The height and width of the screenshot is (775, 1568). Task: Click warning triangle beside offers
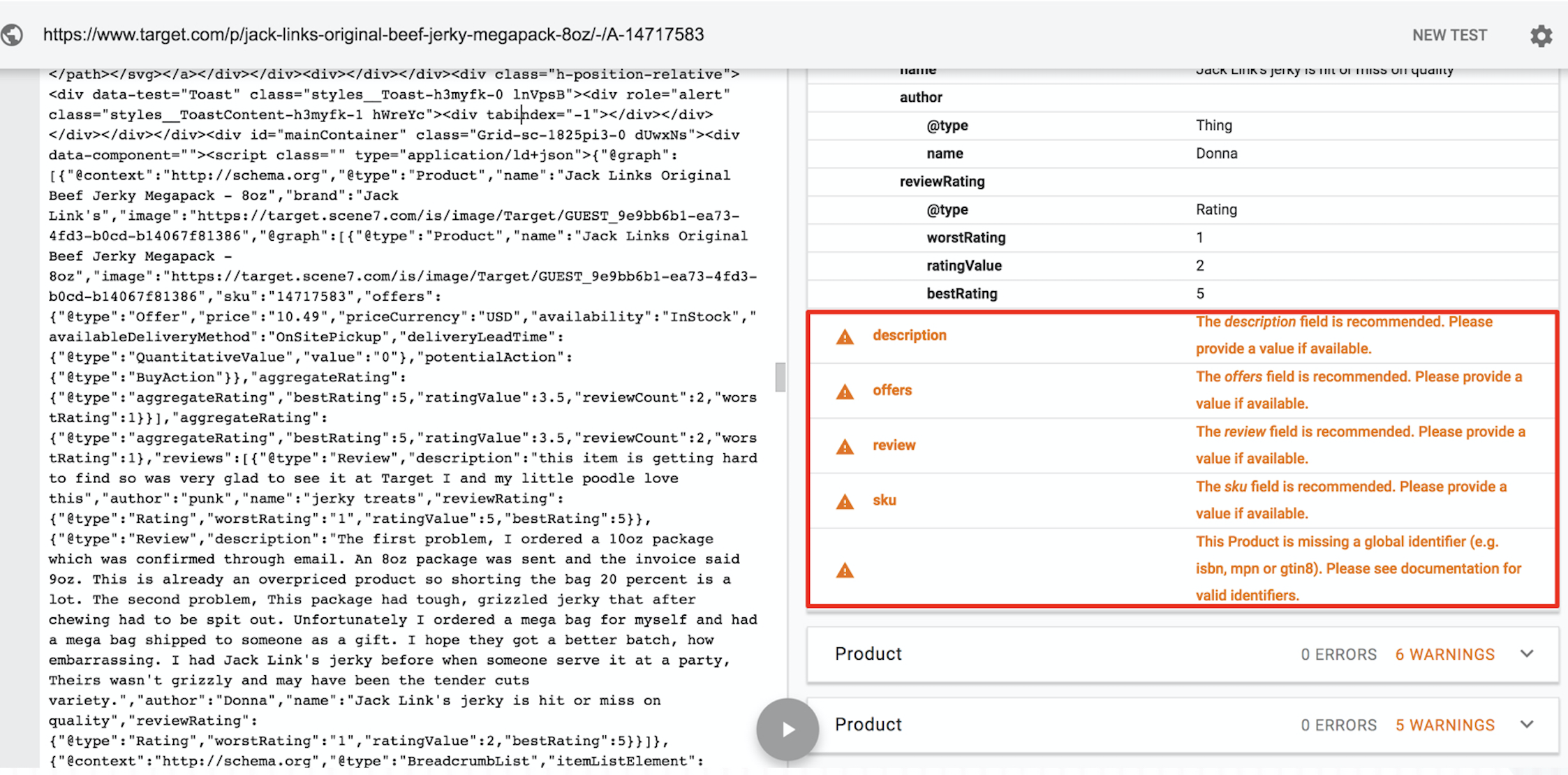point(845,392)
